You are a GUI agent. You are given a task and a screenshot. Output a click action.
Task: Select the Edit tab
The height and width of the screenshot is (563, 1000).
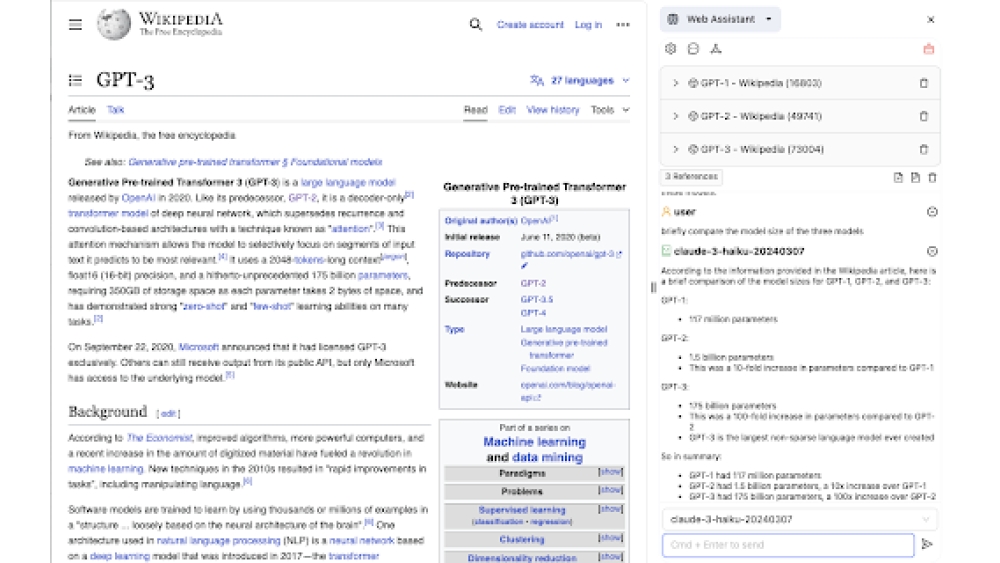coord(507,110)
